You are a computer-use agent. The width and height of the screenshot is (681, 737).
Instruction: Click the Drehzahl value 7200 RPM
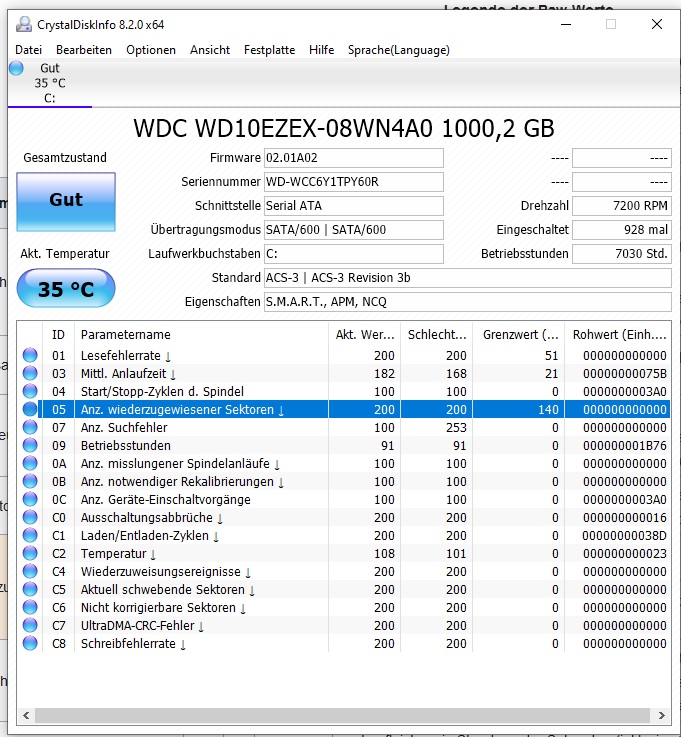tap(622, 206)
